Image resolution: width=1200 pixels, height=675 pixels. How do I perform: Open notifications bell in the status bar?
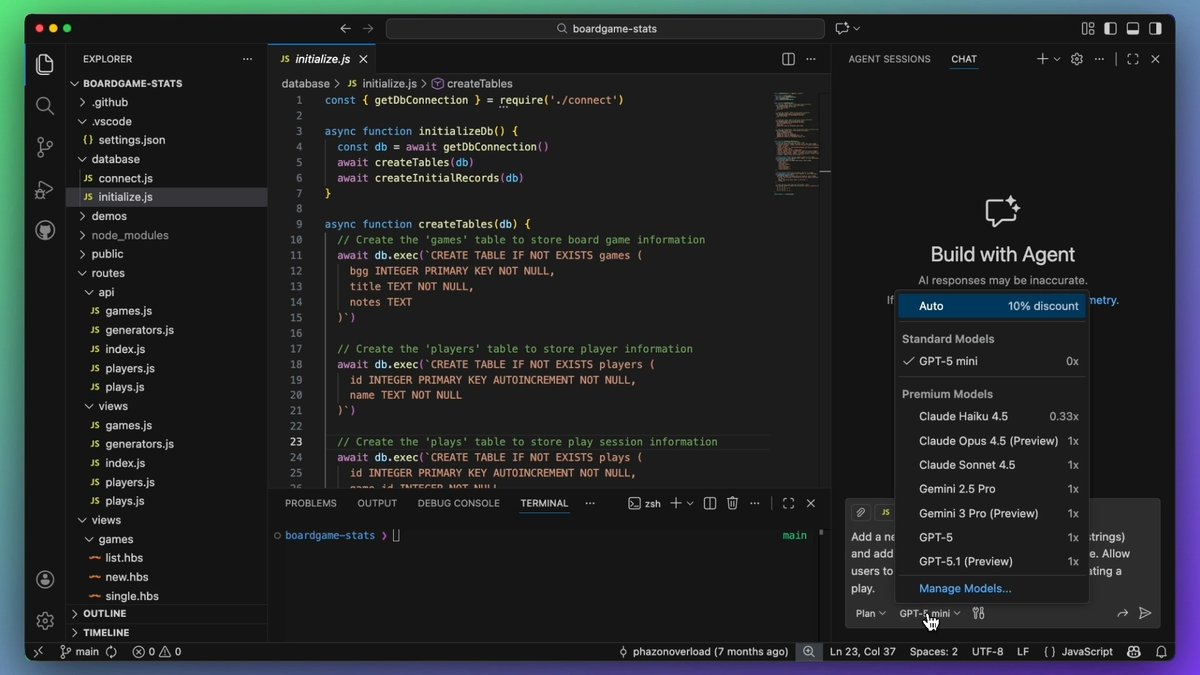point(1160,651)
